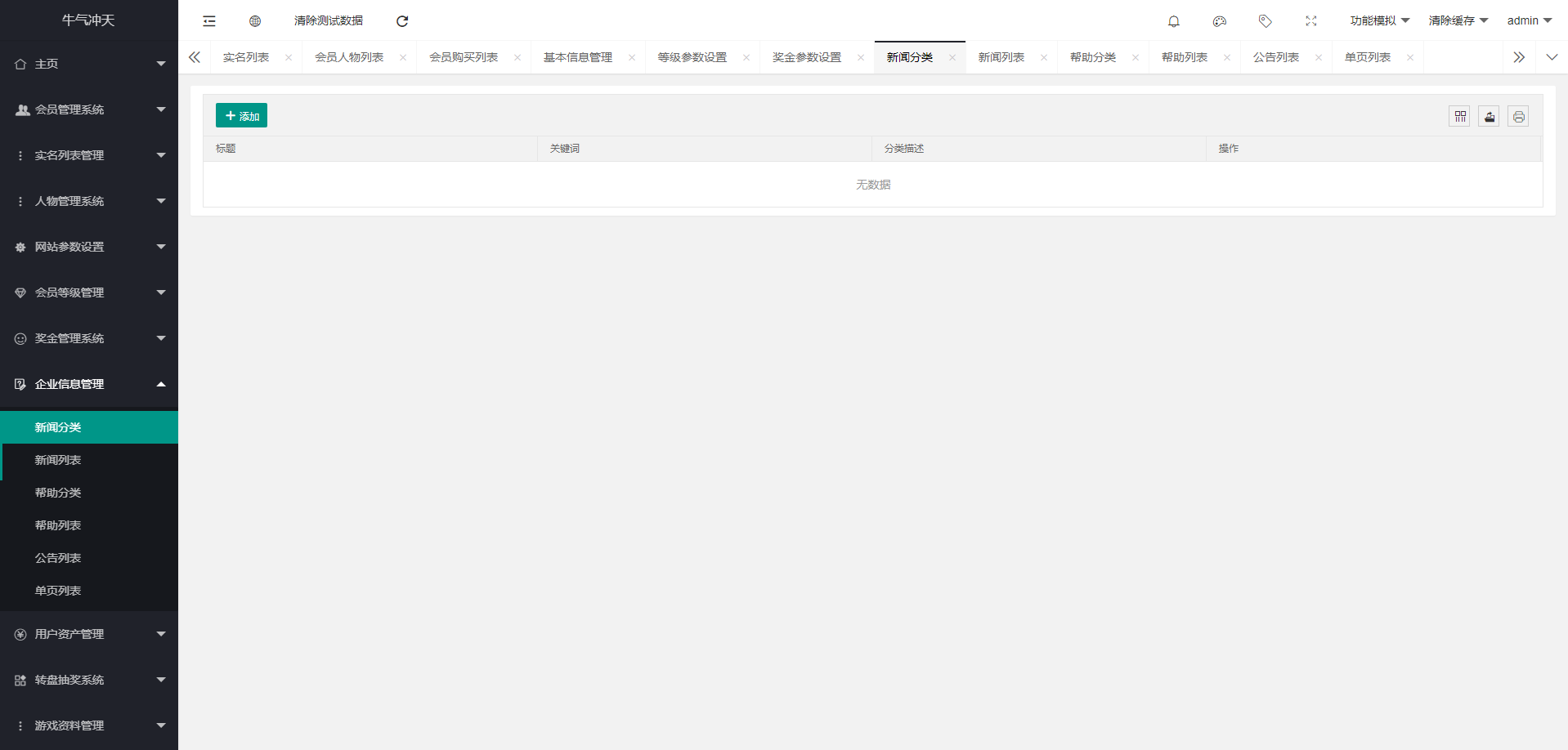Viewport: 1568px width, 750px height.
Task: Toggle the tab scroll-left double arrow
Action: [195, 57]
